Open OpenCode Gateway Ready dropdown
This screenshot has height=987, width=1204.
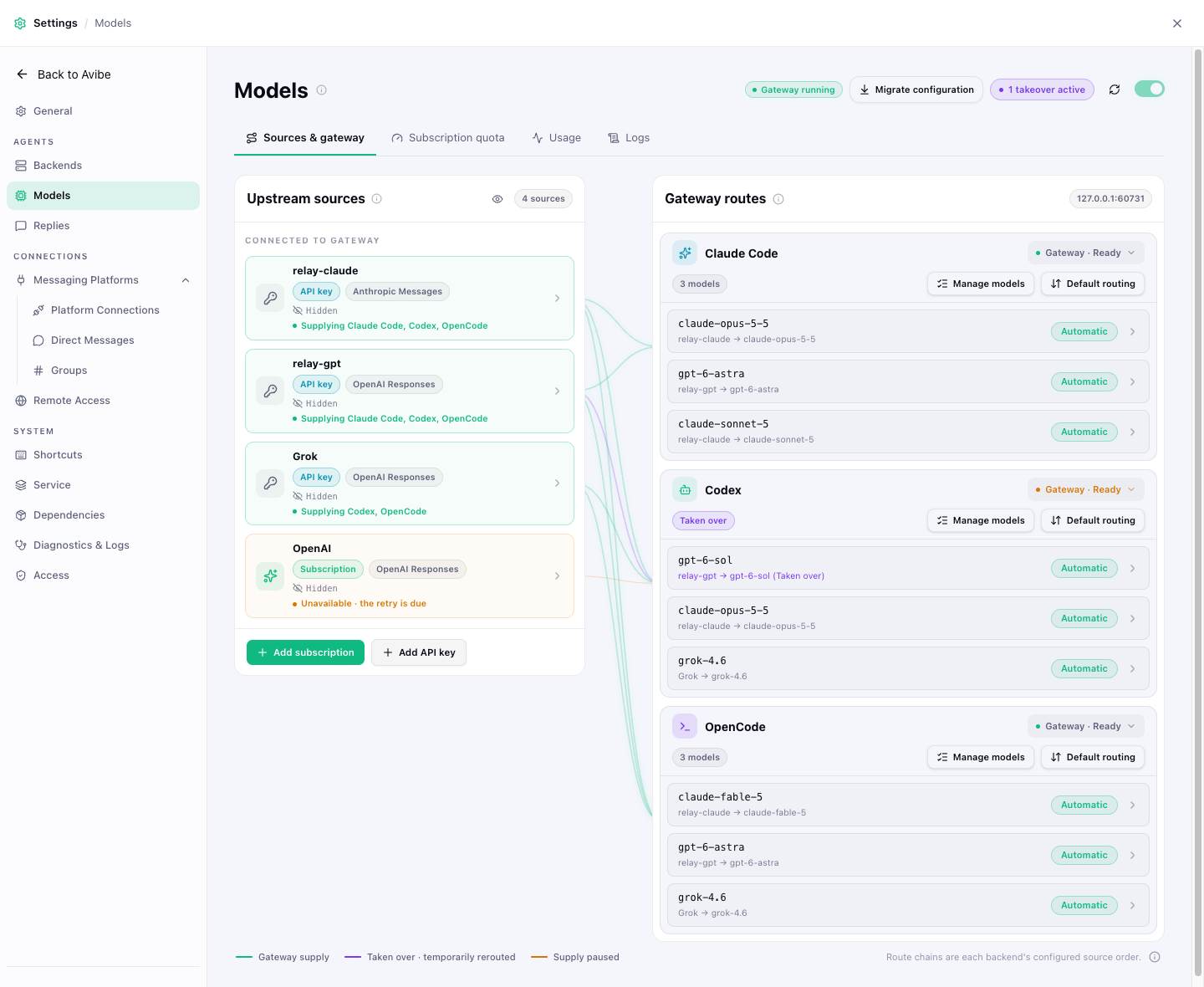(1085, 727)
